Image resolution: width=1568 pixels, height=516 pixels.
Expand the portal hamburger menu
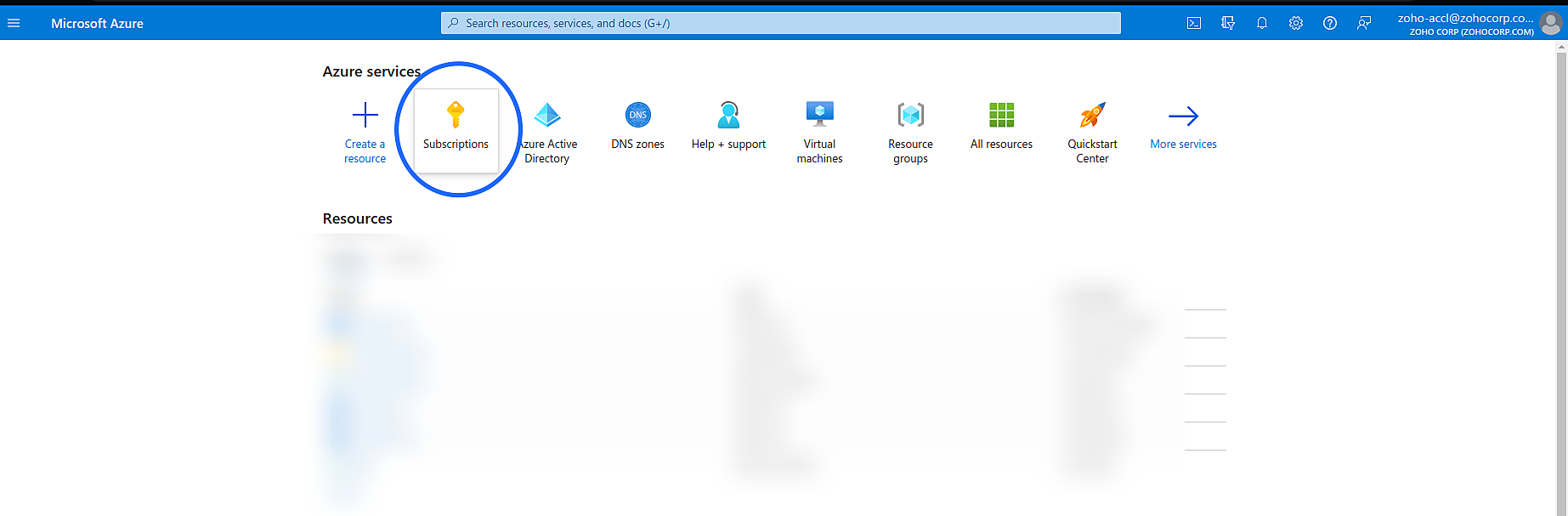click(14, 23)
